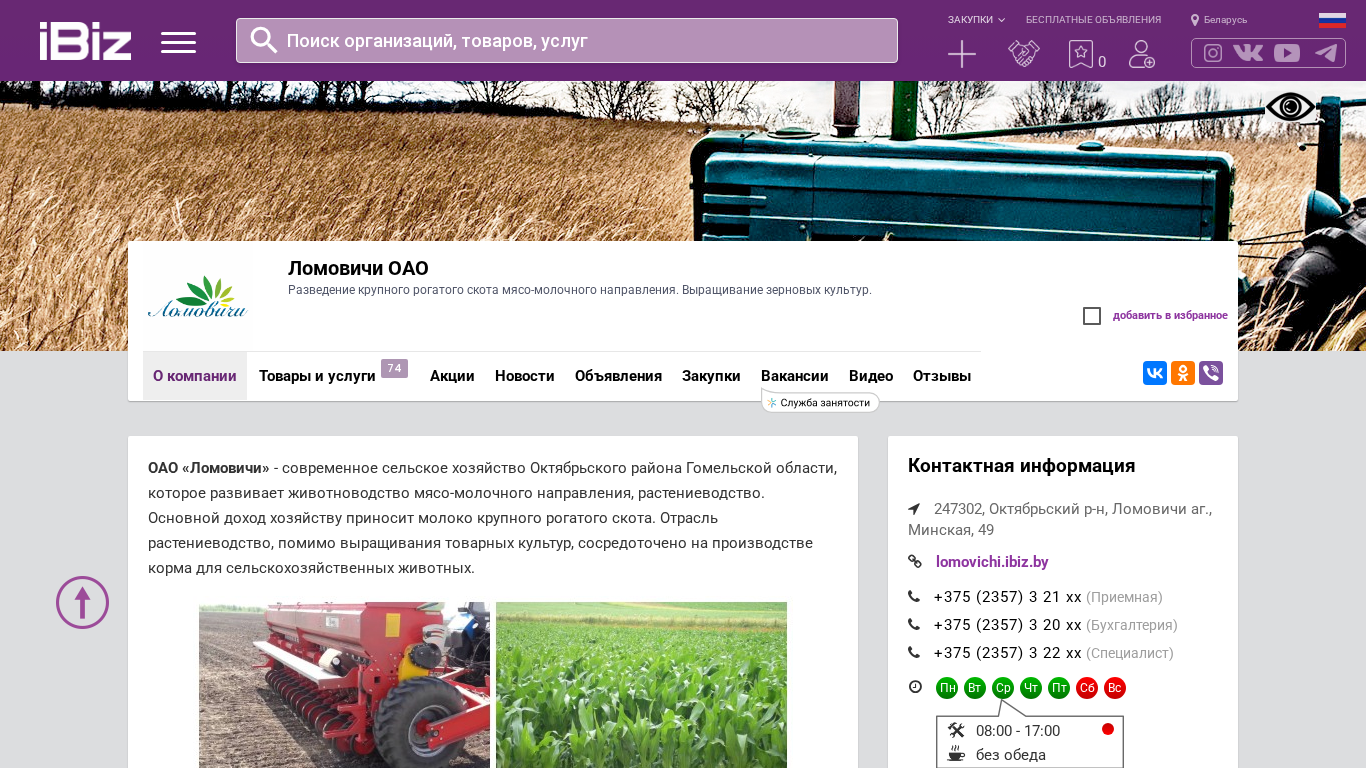Open the Telegram channel icon
Image resolution: width=1366 pixels, height=768 pixels.
click(x=1326, y=53)
